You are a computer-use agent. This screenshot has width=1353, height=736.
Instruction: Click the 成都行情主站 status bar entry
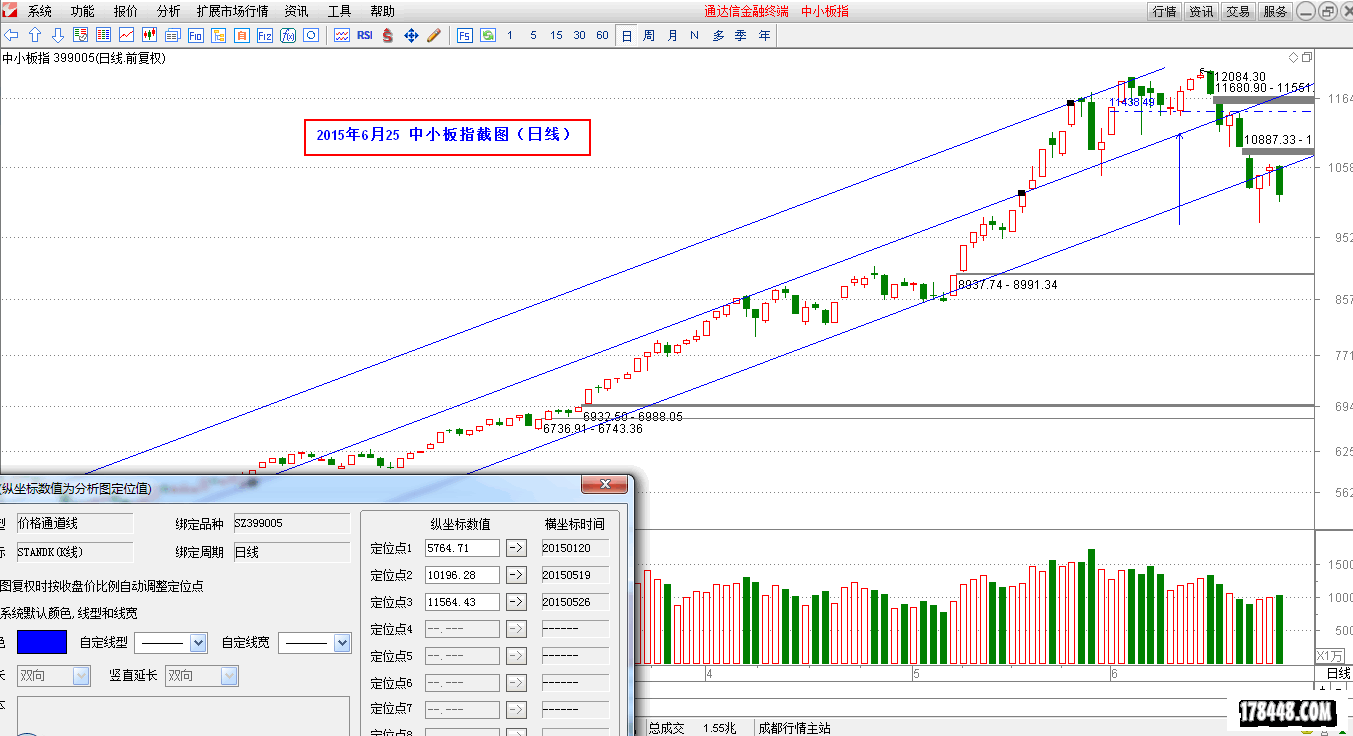[x=795, y=728]
